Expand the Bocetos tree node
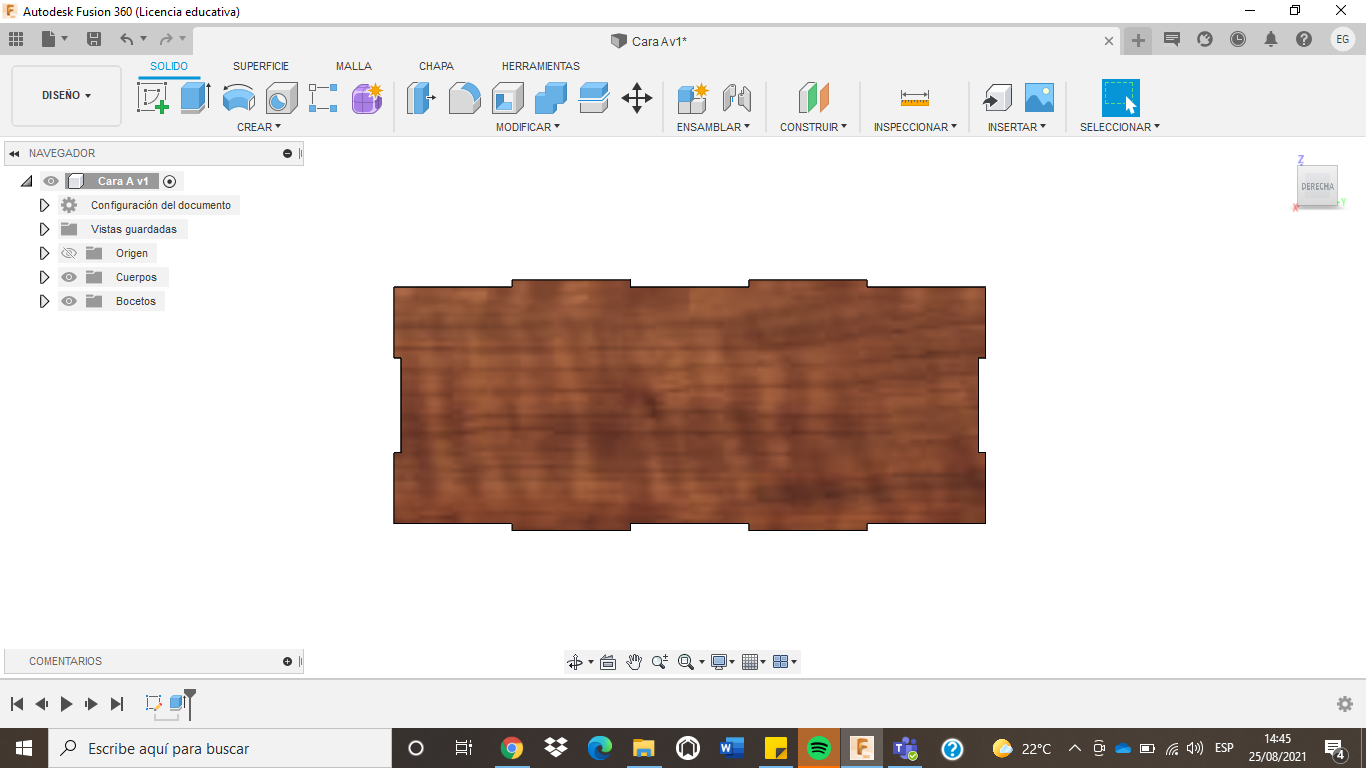1366x768 pixels. [x=44, y=301]
